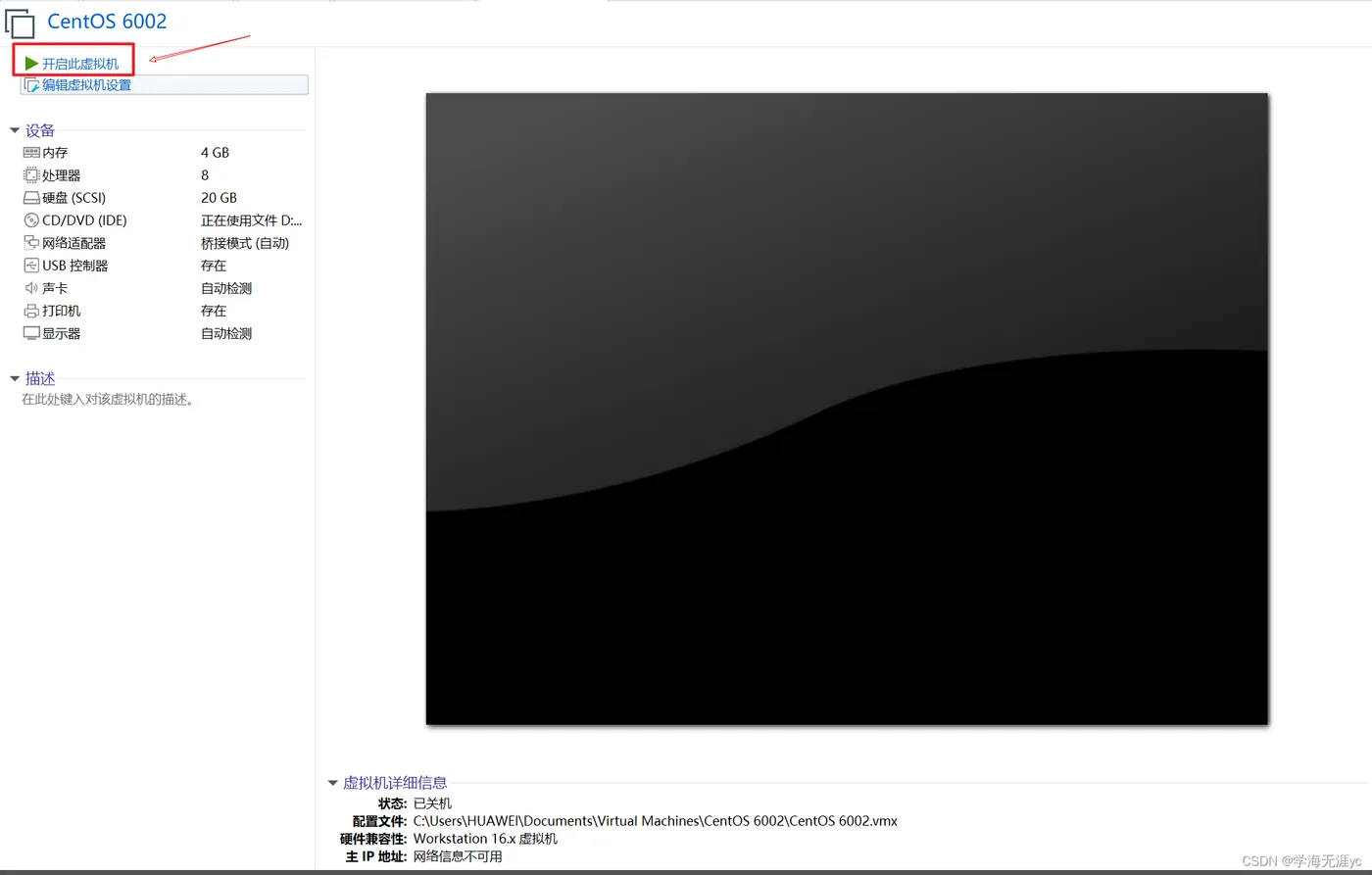Click the network adapter icon
The height and width of the screenshot is (875, 1372).
31,243
